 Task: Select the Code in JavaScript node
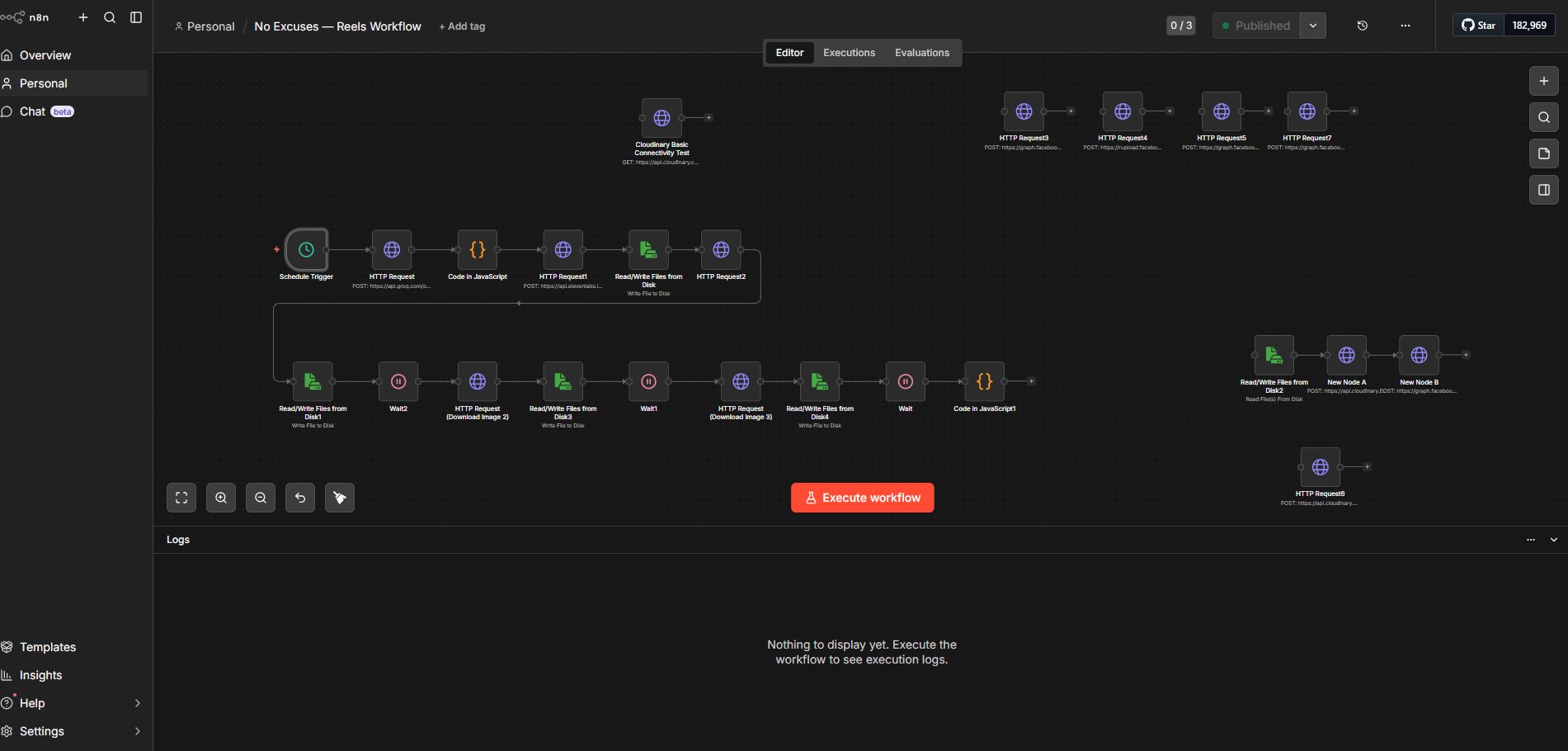477,249
